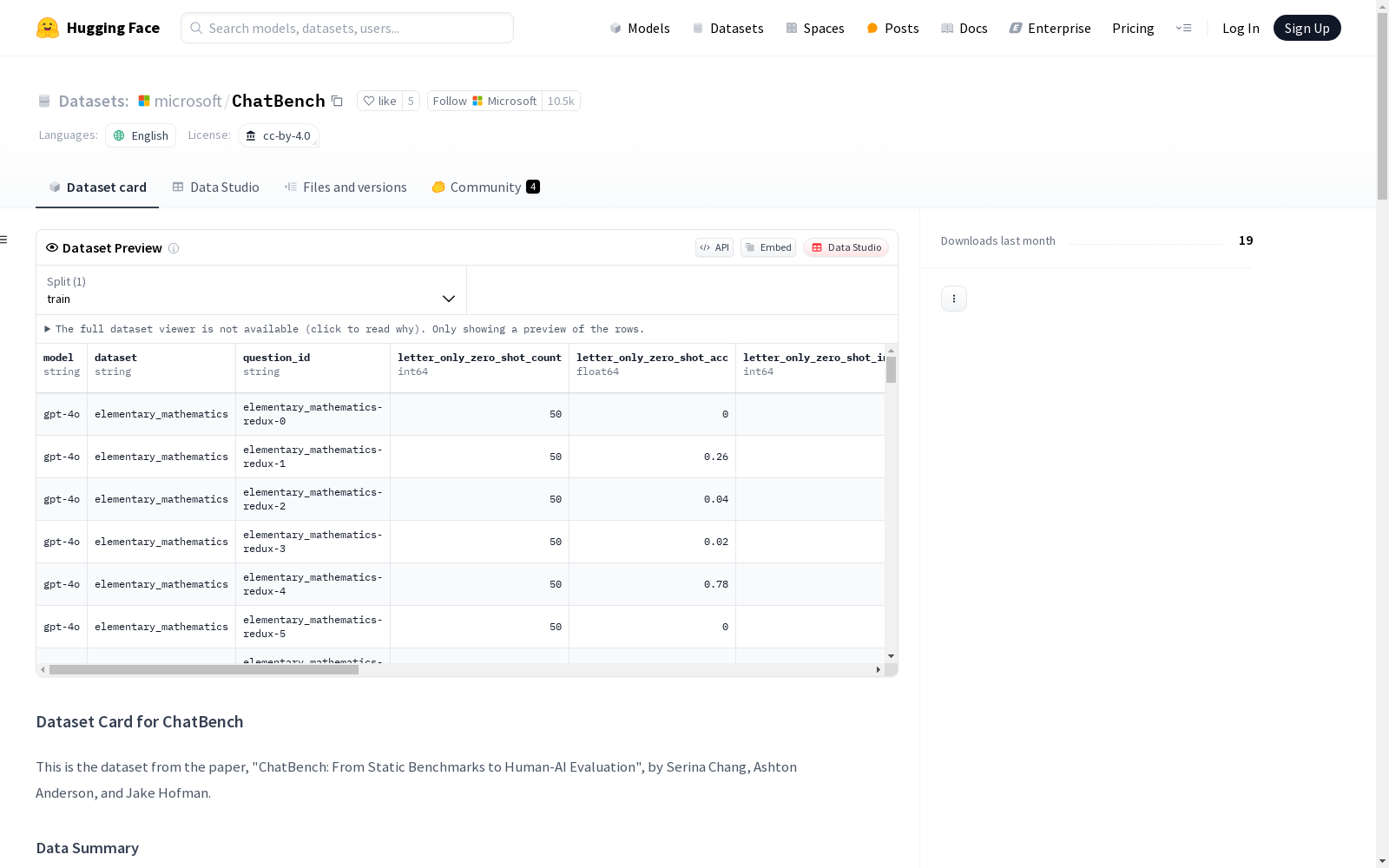
Task: Open the Files and versions tab
Action: pyautogui.click(x=346, y=187)
